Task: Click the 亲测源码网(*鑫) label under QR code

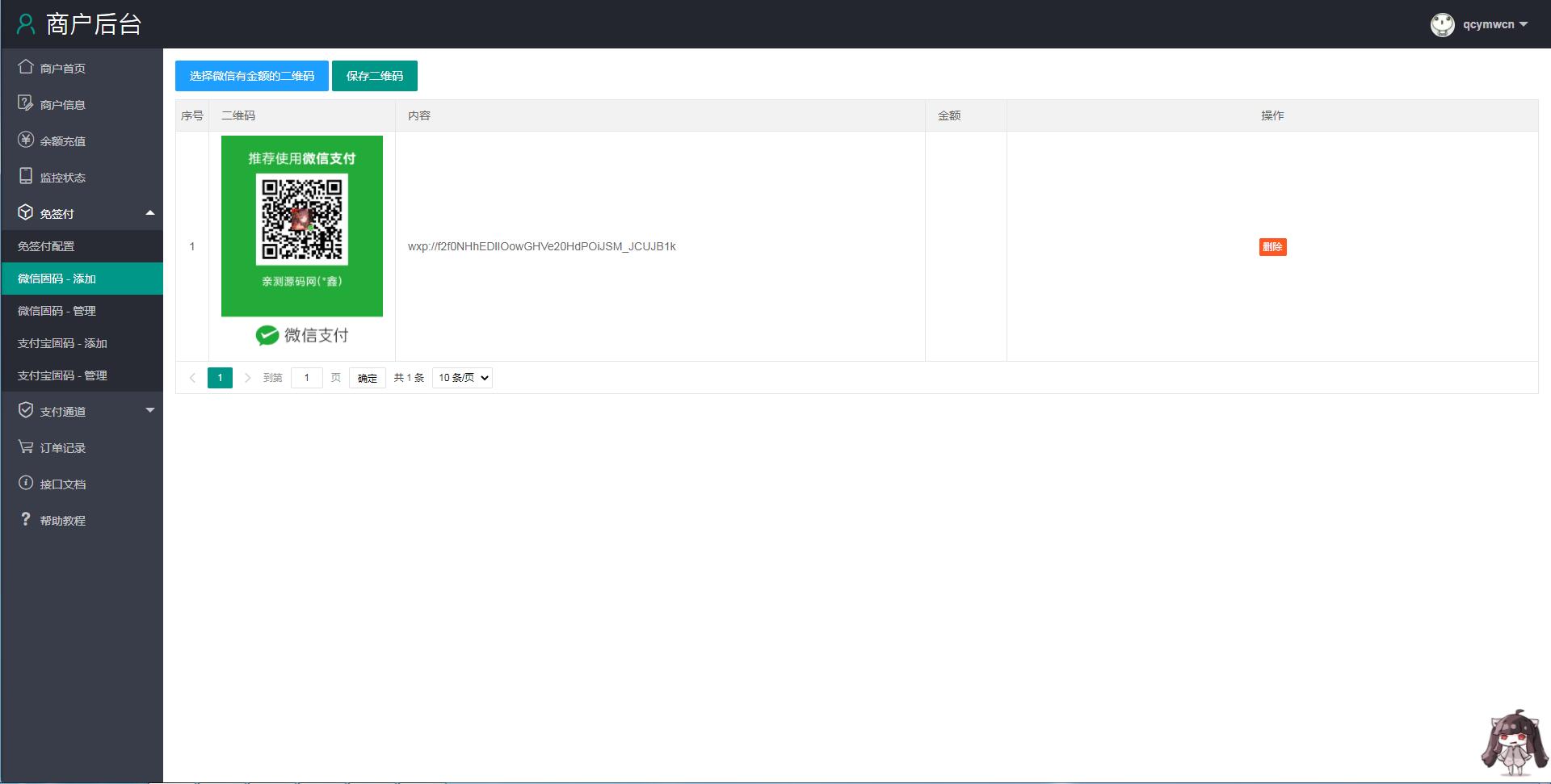Action: (302, 281)
